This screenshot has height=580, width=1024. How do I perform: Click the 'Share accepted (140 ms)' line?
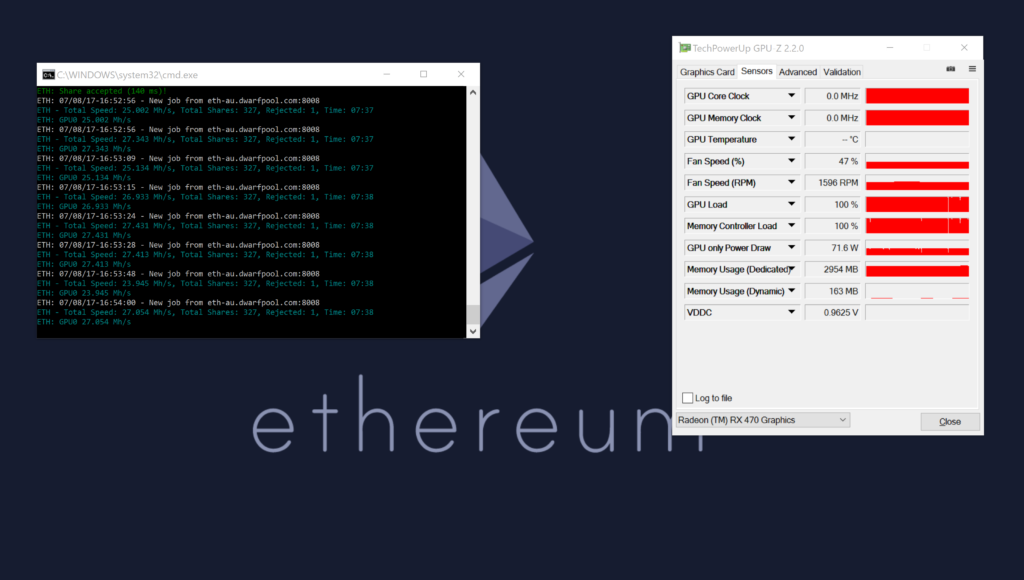[102, 91]
